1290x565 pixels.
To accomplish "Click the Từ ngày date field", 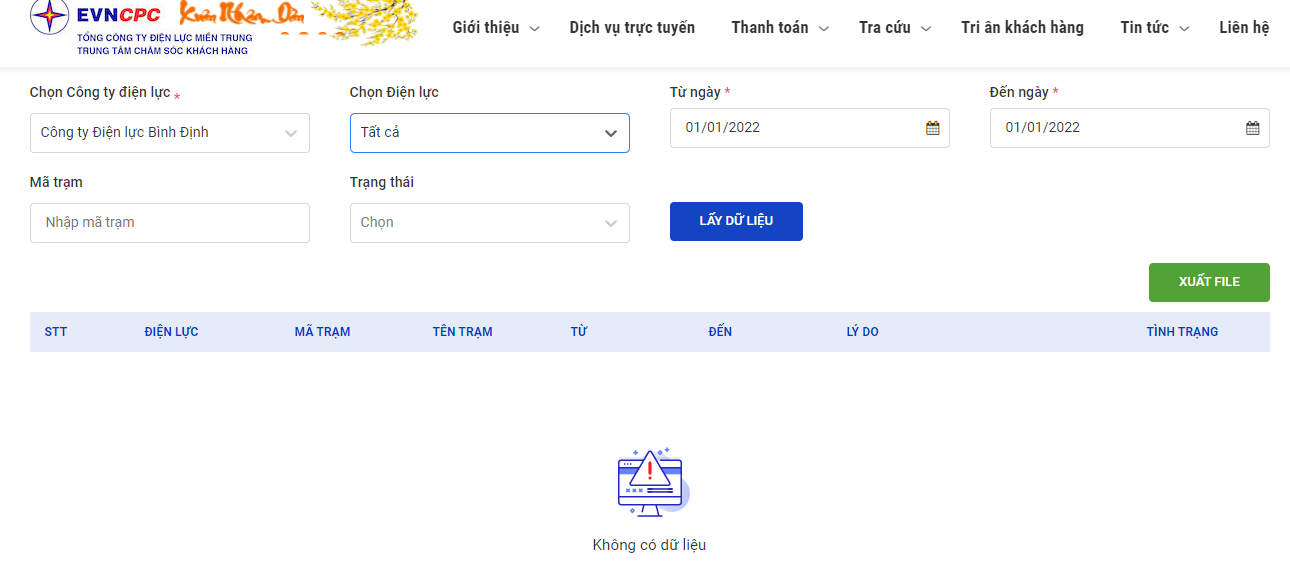I will (x=810, y=128).
